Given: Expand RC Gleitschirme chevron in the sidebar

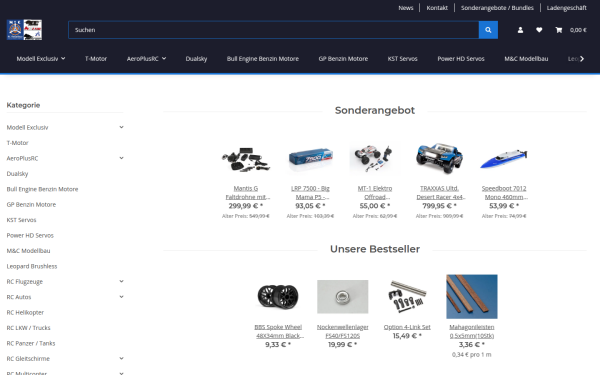Looking at the screenshot, I should point(121,359).
